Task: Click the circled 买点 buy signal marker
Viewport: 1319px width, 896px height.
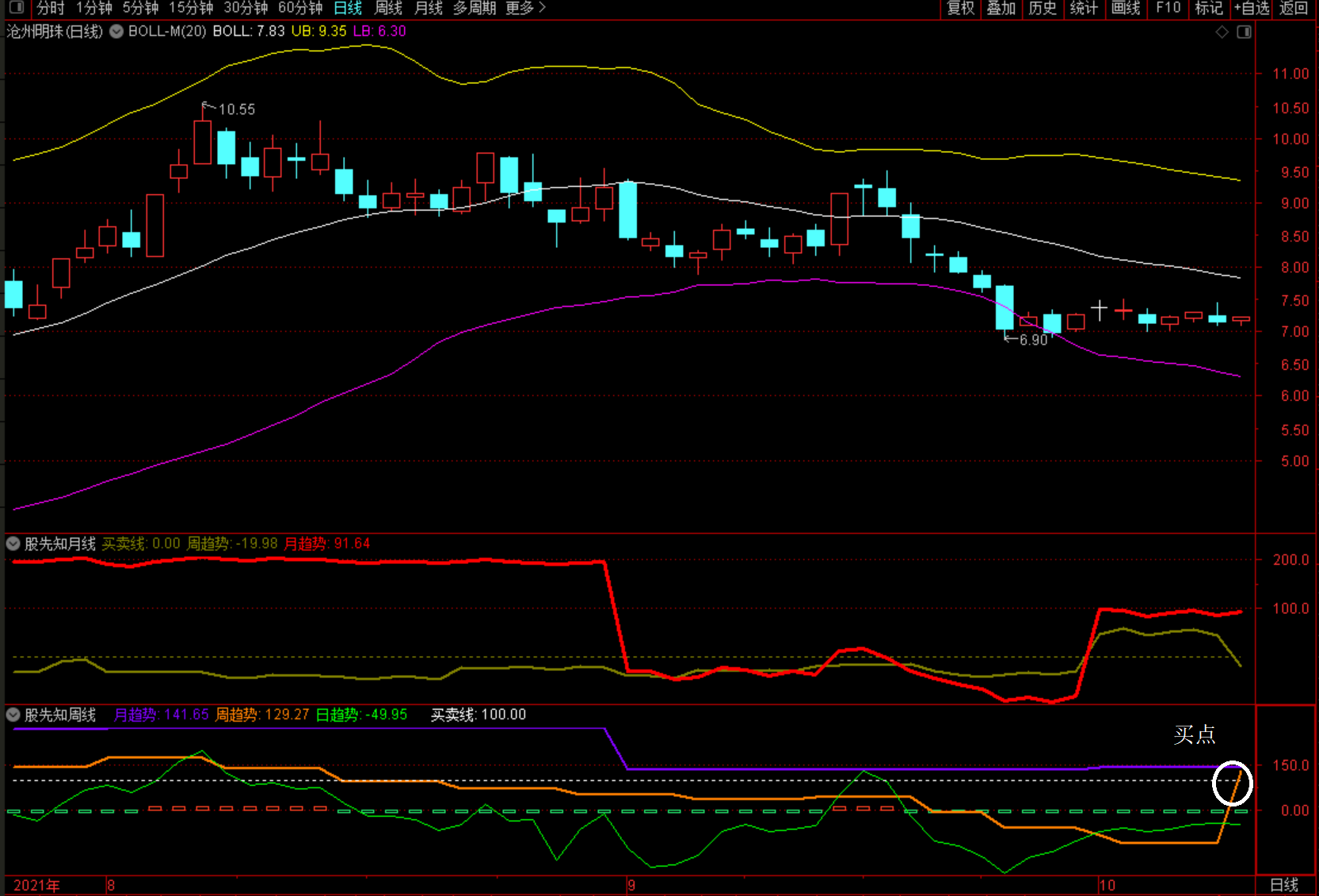Action: (1232, 783)
